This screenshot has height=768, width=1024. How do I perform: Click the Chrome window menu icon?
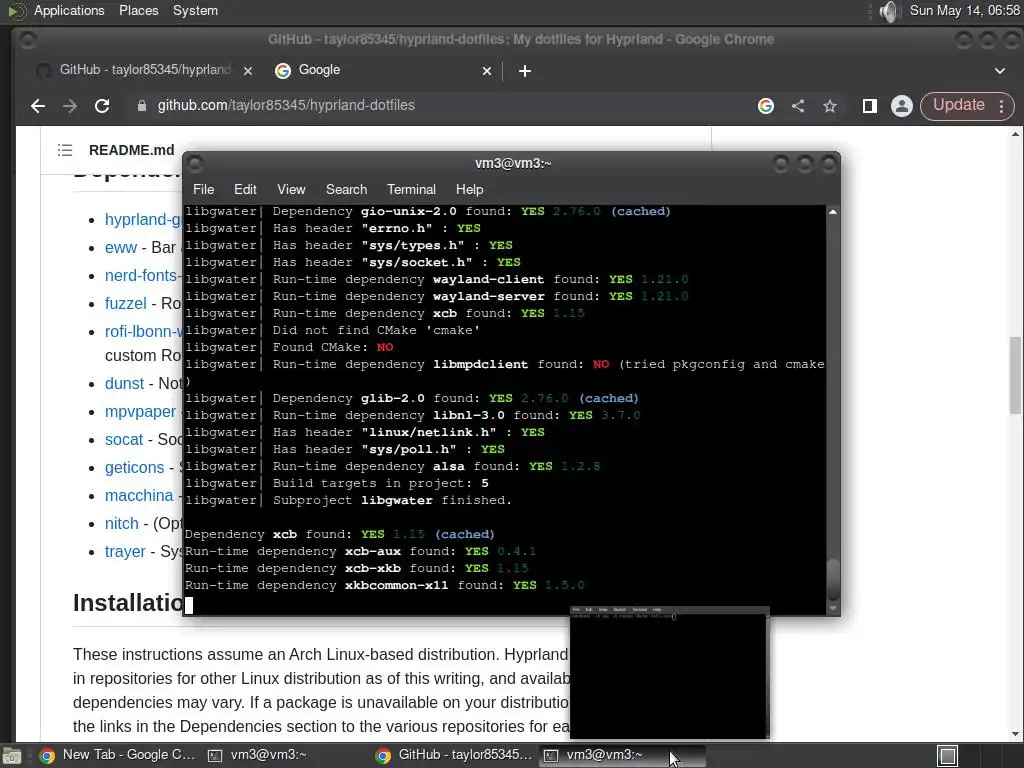point(27,40)
